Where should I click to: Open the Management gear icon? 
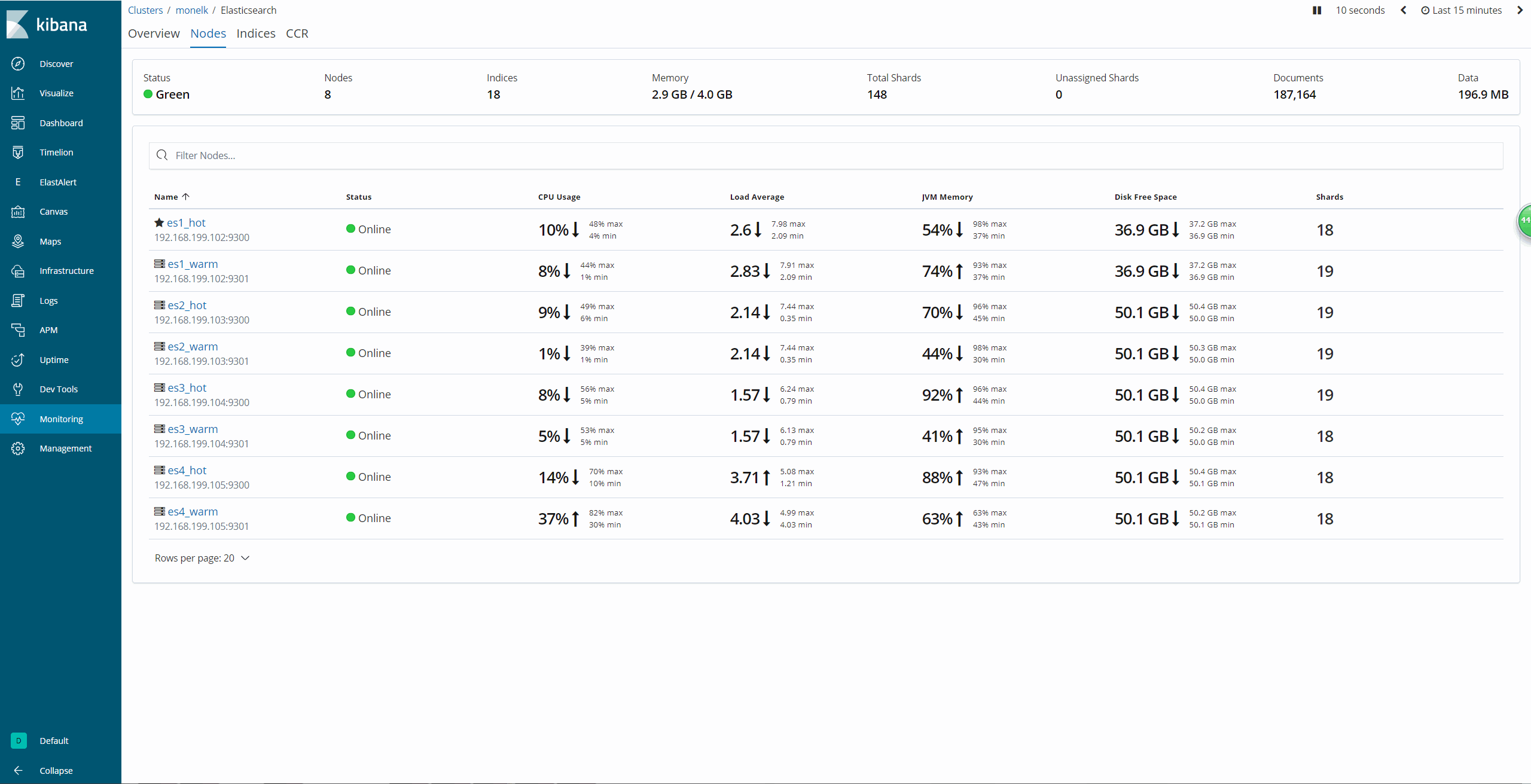point(18,449)
